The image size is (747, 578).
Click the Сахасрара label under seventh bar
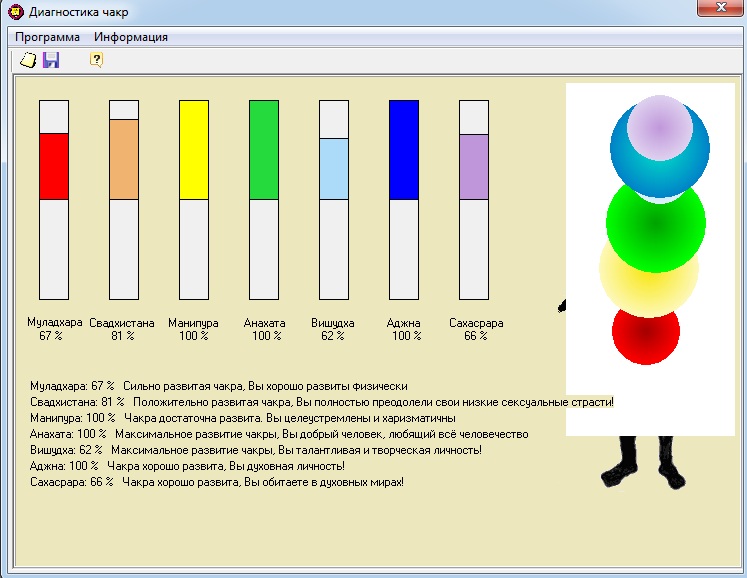coord(476,323)
